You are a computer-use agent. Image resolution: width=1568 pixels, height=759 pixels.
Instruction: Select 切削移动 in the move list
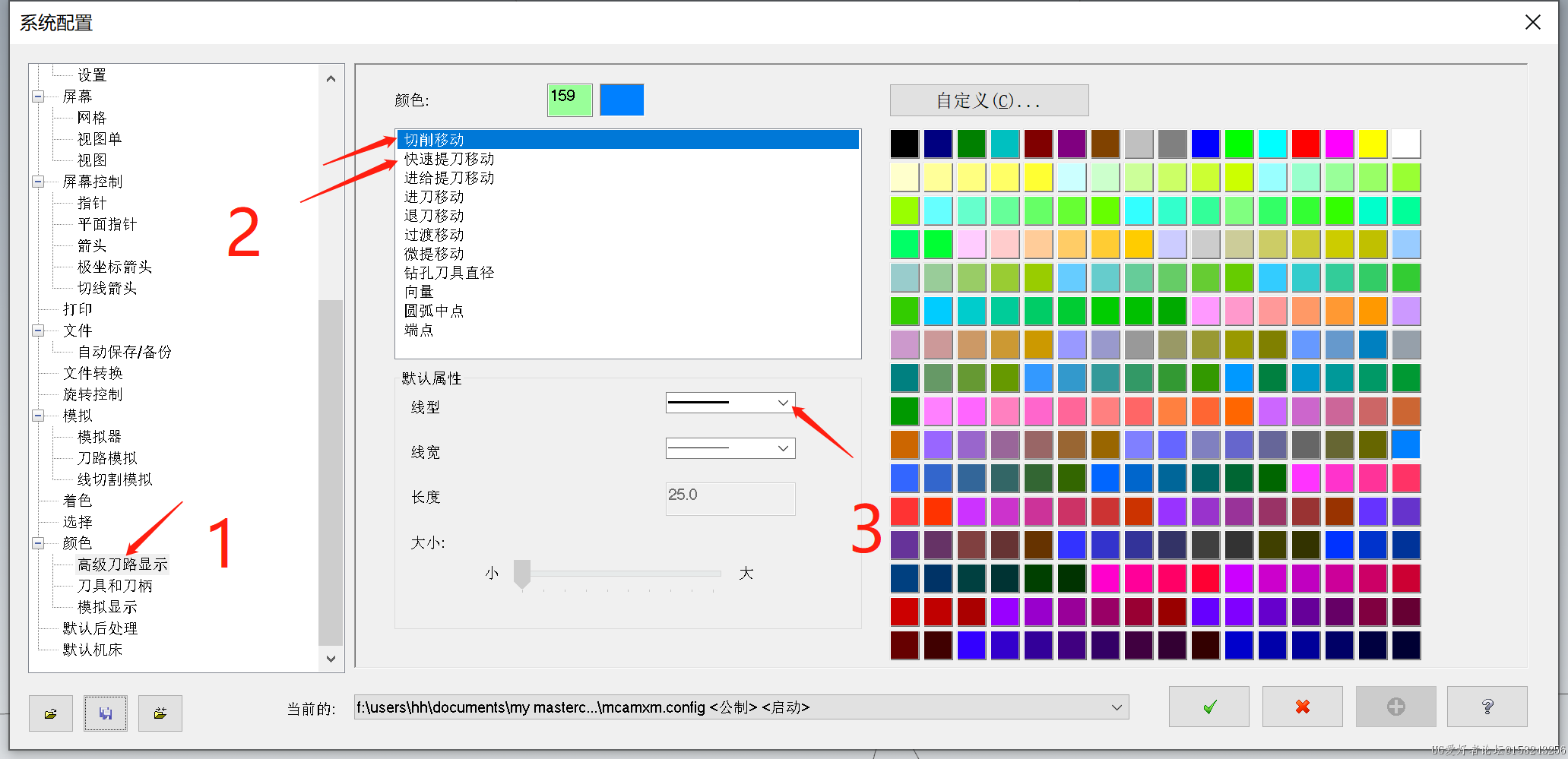point(628,140)
